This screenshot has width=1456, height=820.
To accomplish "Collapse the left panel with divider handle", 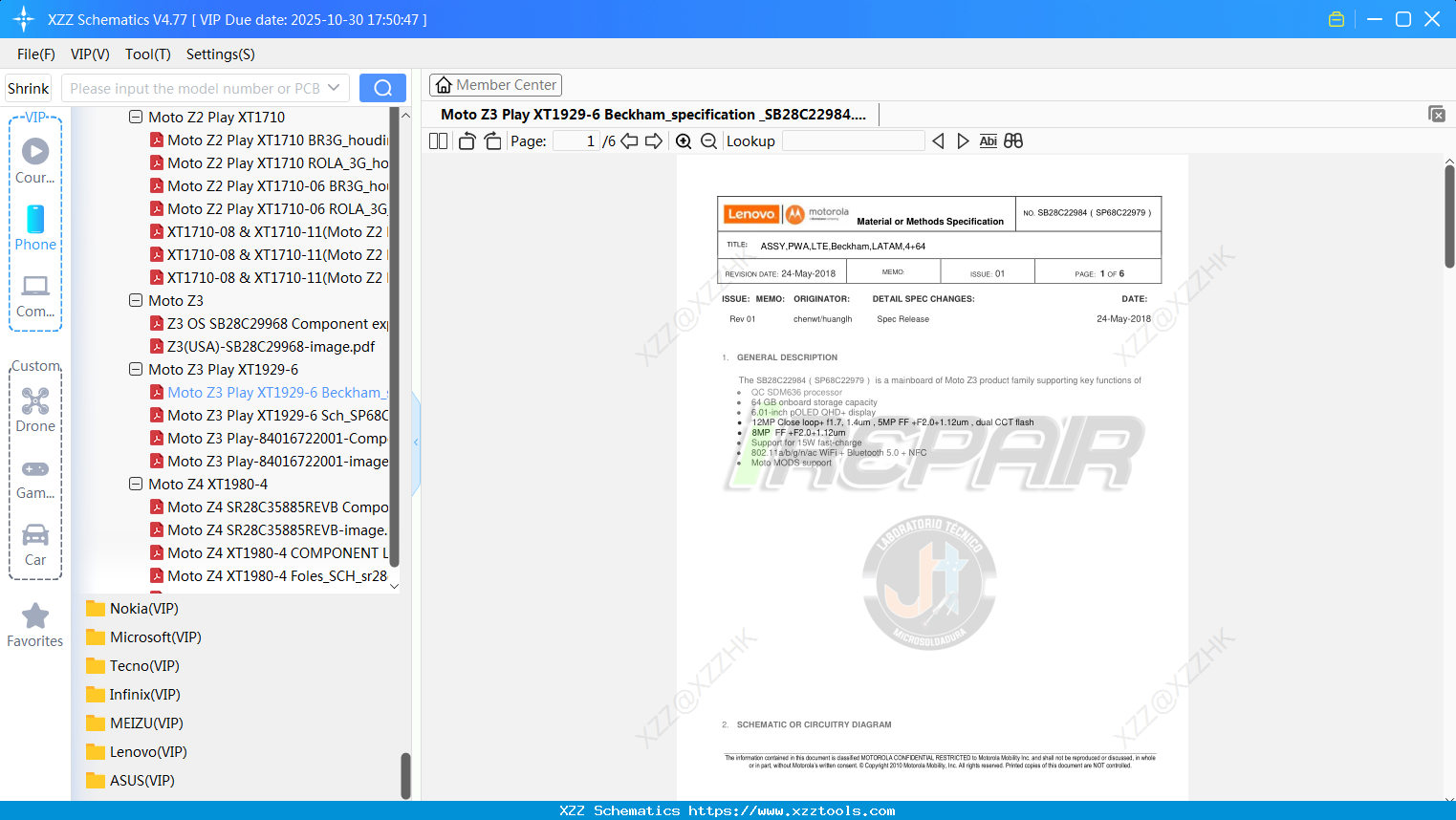I will click(416, 442).
